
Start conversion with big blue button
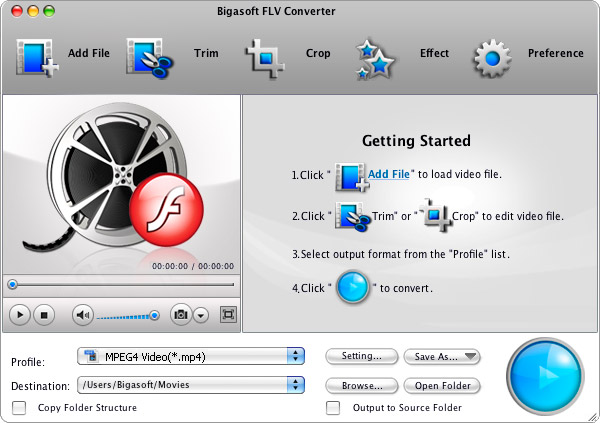(545, 376)
